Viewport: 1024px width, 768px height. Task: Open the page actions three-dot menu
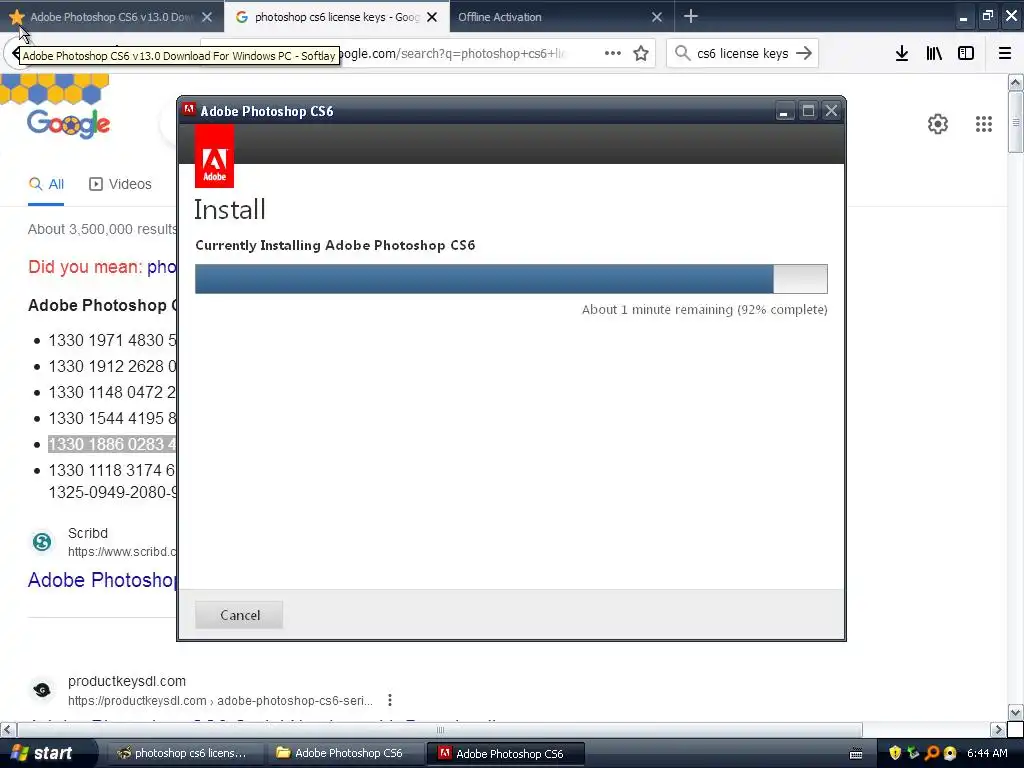[612, 53]
